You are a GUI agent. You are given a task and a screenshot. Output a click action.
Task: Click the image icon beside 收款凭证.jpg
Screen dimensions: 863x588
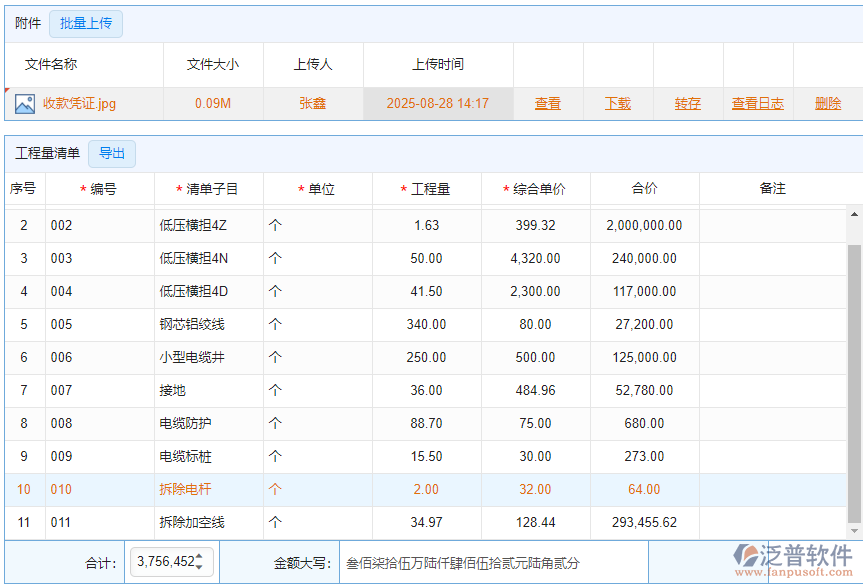tap(27, 103)
